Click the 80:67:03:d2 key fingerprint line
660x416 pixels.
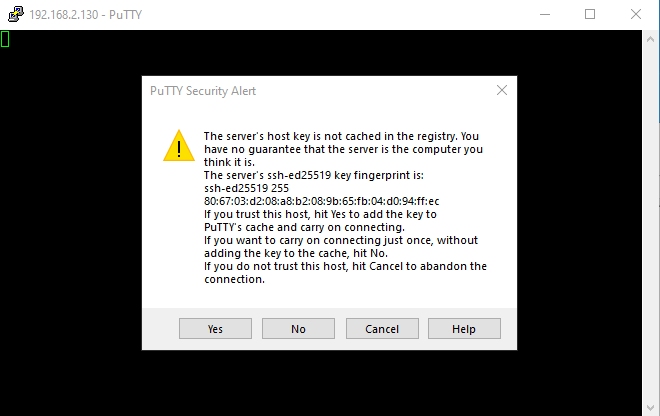tap(322, 201)
